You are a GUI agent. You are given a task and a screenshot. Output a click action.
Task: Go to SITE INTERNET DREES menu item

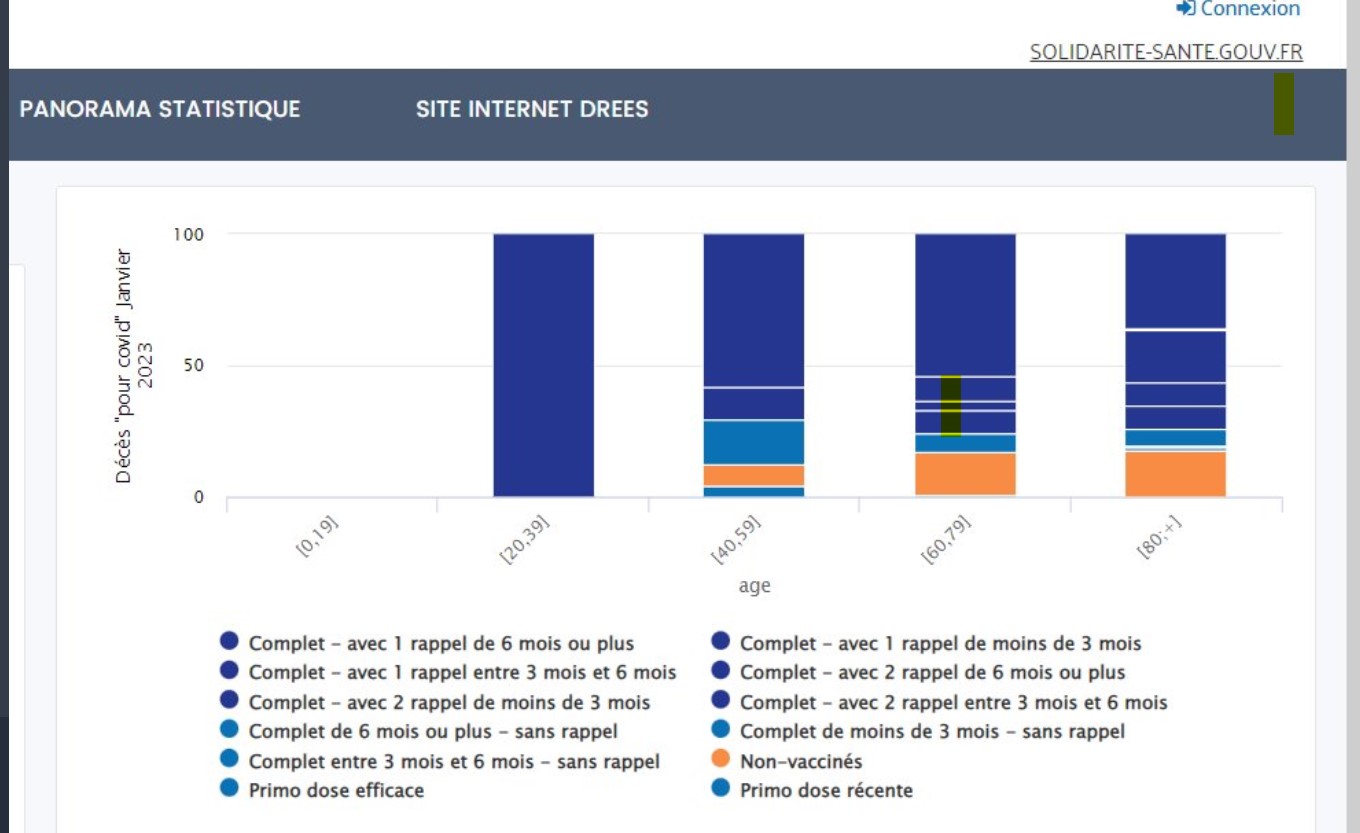pyautogui.click(x=532, y=109)
